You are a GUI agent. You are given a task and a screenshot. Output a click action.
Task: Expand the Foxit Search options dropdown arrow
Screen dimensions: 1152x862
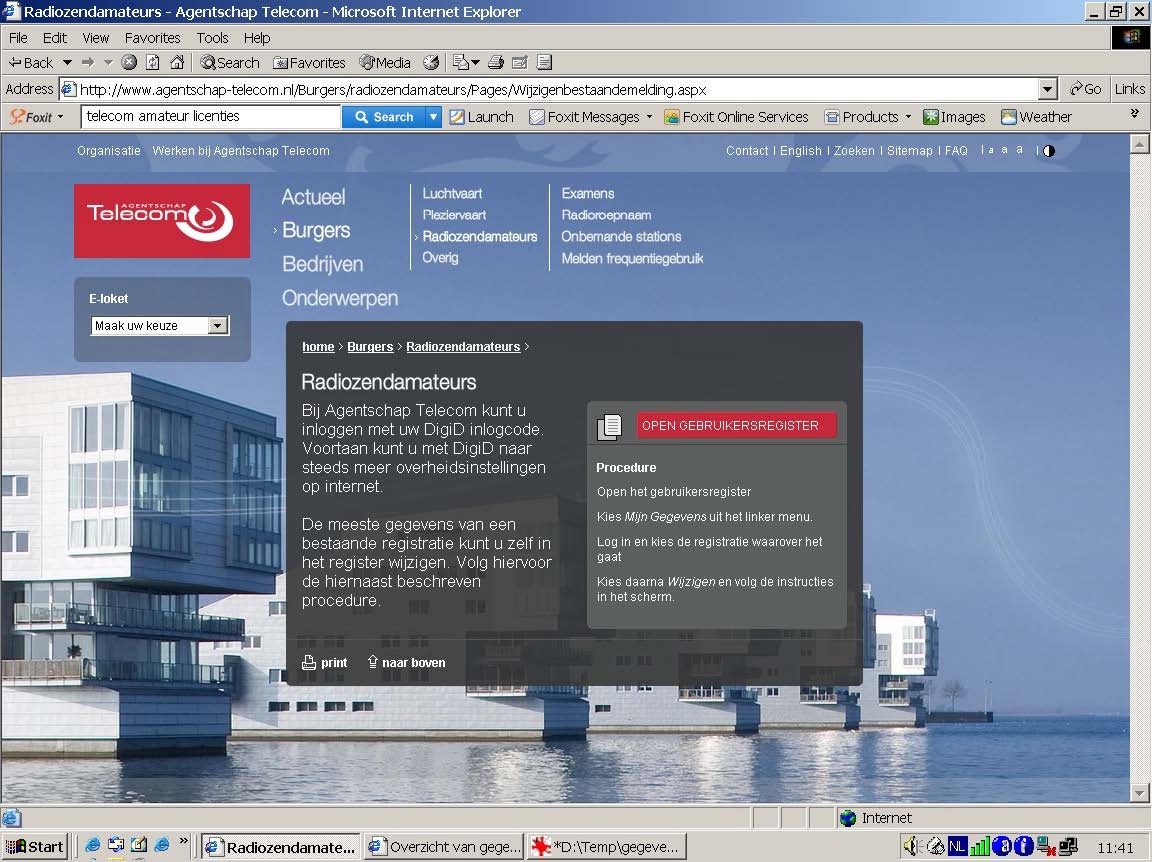click(x=433, y=117)
